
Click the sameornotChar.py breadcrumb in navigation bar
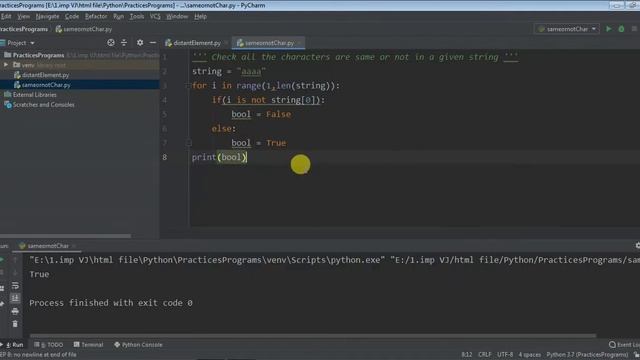click(x=84, y=29)
